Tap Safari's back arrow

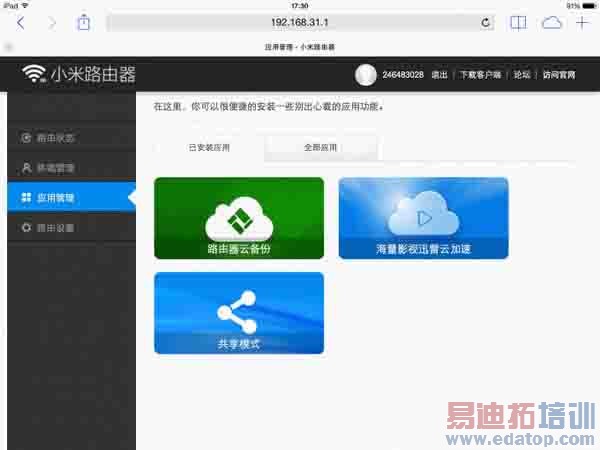click(21, 23)
